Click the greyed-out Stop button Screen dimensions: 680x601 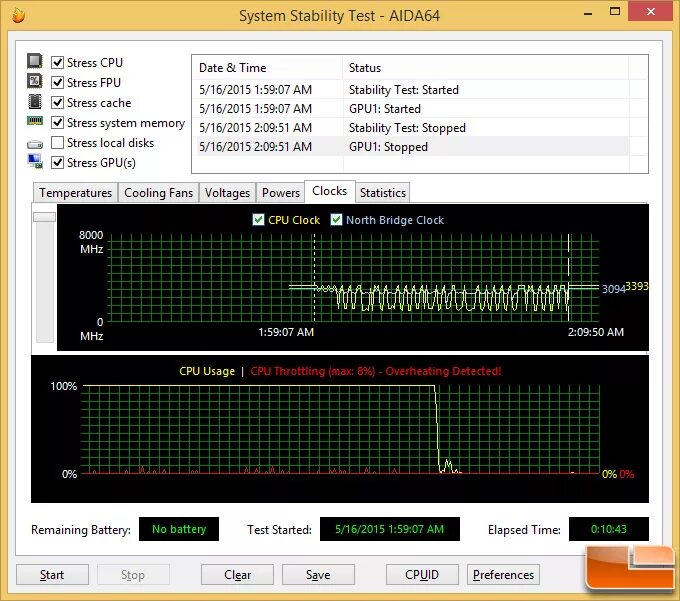[133, 575]
